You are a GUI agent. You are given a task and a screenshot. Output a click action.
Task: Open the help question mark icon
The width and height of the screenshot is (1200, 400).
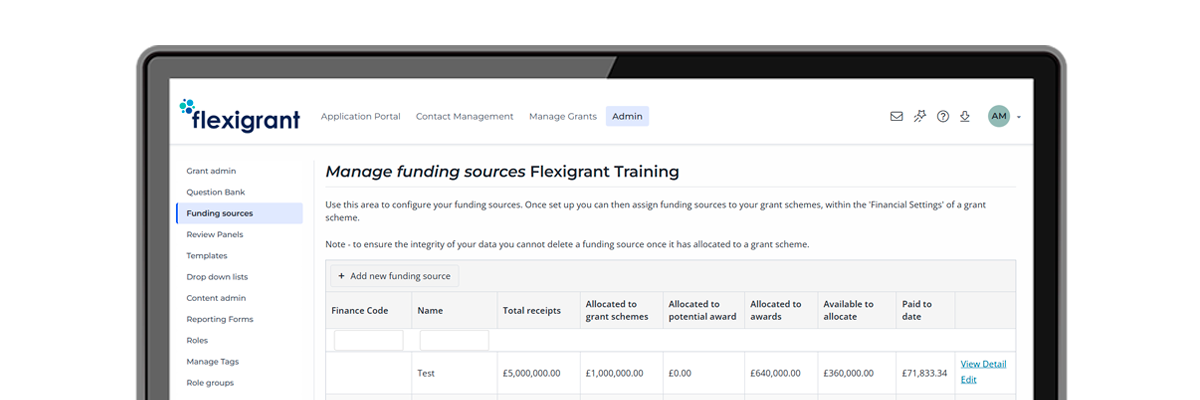(x=943, y=116)
